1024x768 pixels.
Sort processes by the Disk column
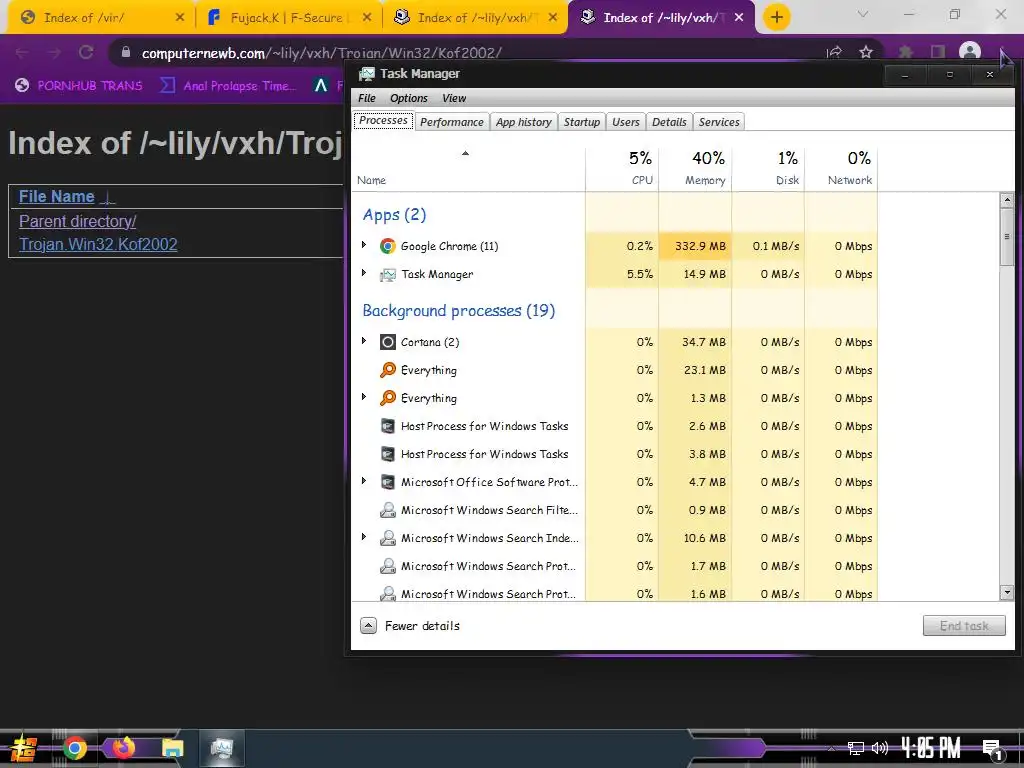(768, 168)
